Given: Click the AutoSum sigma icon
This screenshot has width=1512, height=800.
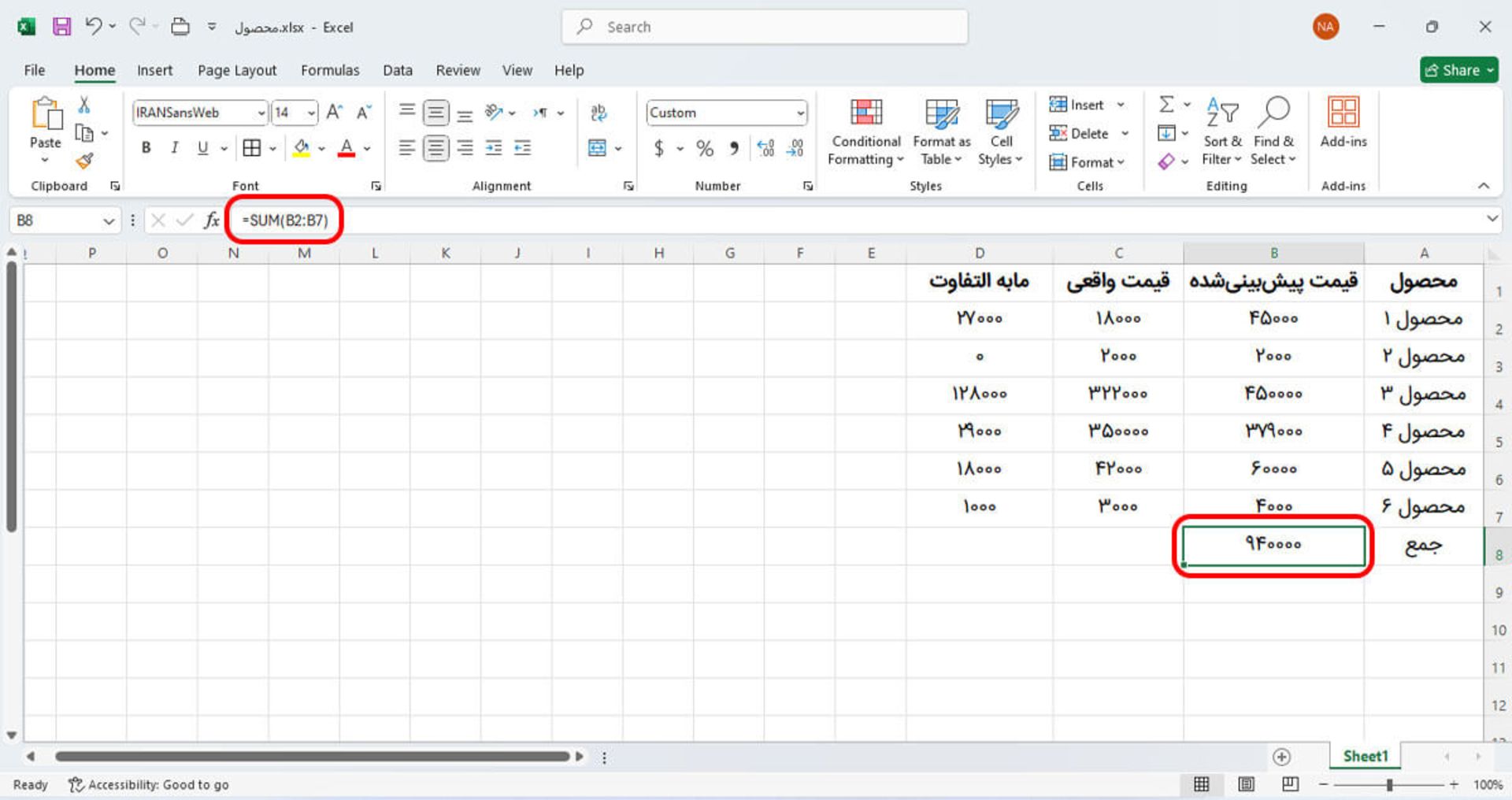Looking at the screenshot, I should (1166, 104).
